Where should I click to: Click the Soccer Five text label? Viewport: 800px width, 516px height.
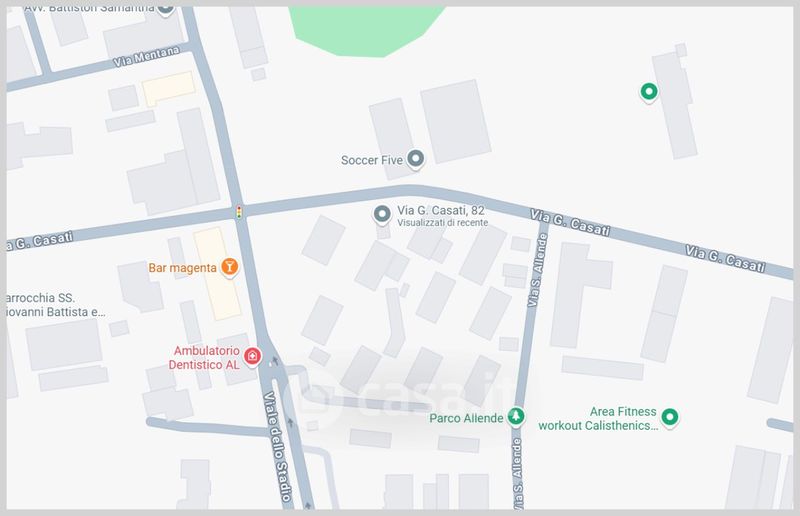[x=372, y=160]
